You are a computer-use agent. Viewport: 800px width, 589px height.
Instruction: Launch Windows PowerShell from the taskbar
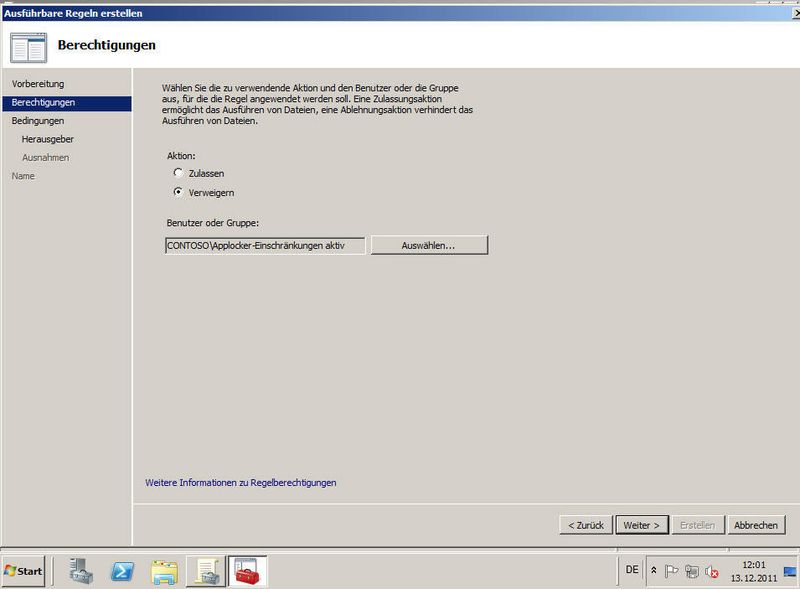click(122, 572)
